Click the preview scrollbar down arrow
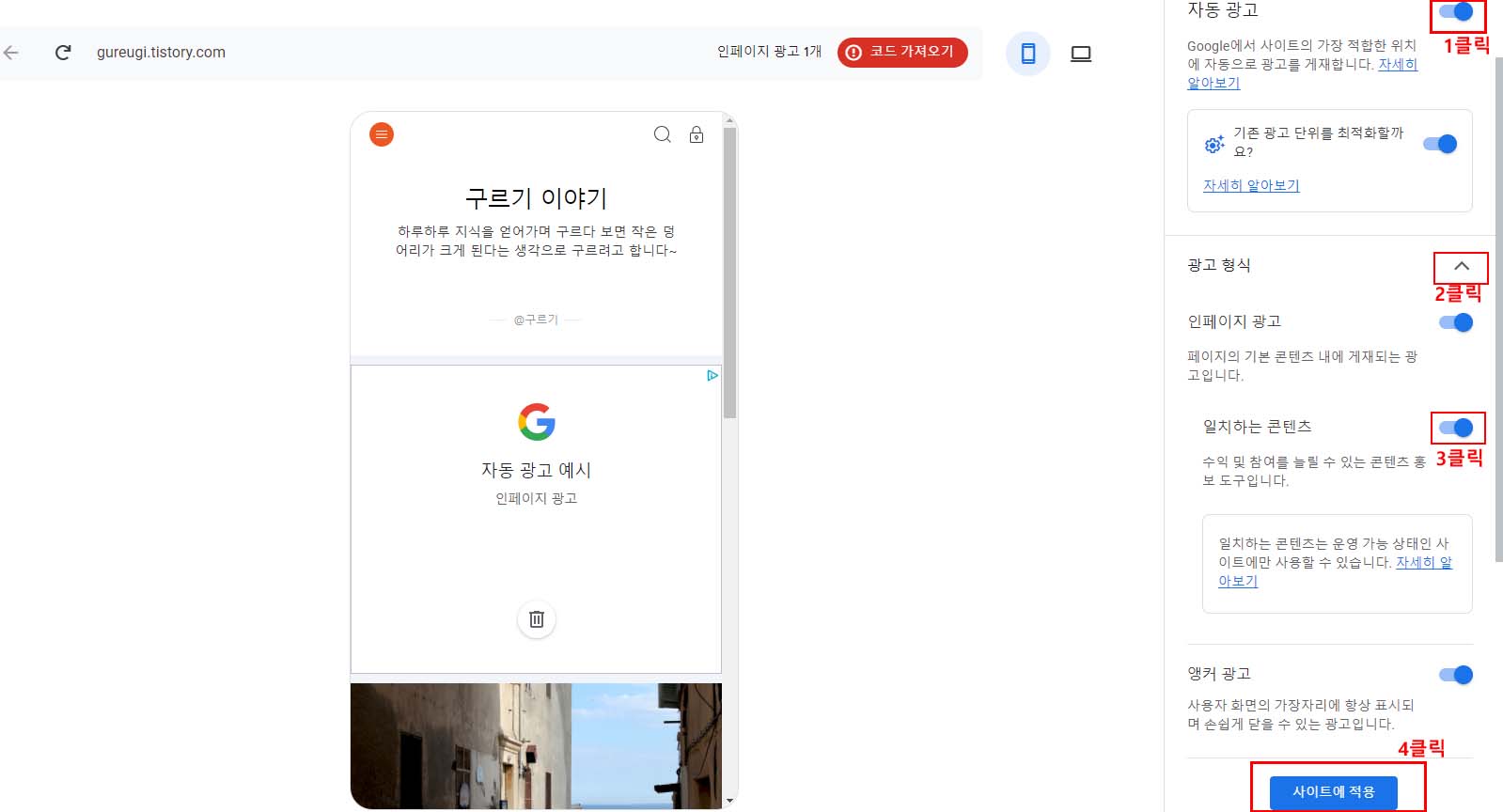Viewport: 1503px width, 812px height. coord(729,801)
